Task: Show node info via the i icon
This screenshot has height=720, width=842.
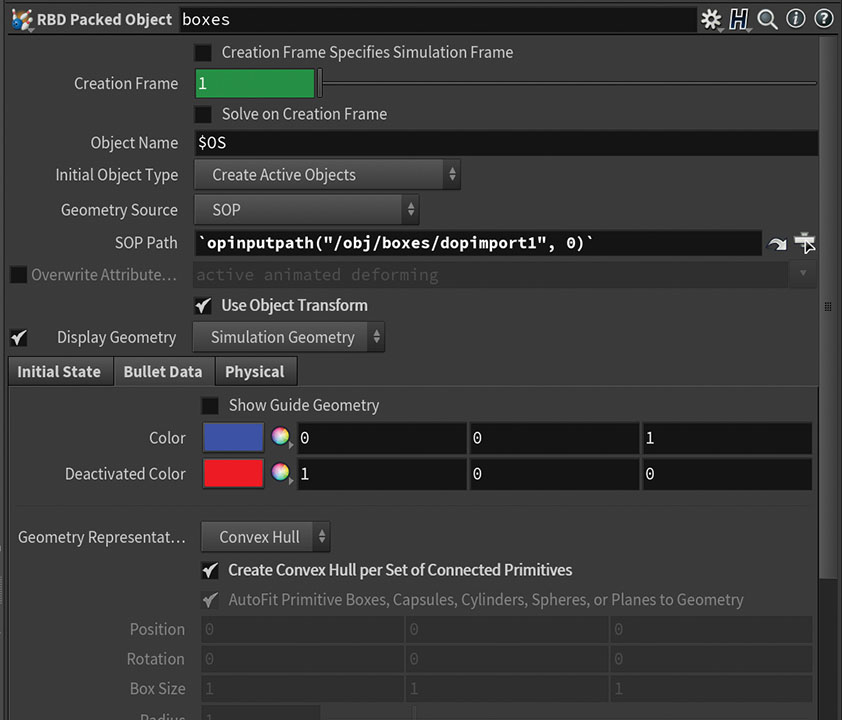Action: 796,19
